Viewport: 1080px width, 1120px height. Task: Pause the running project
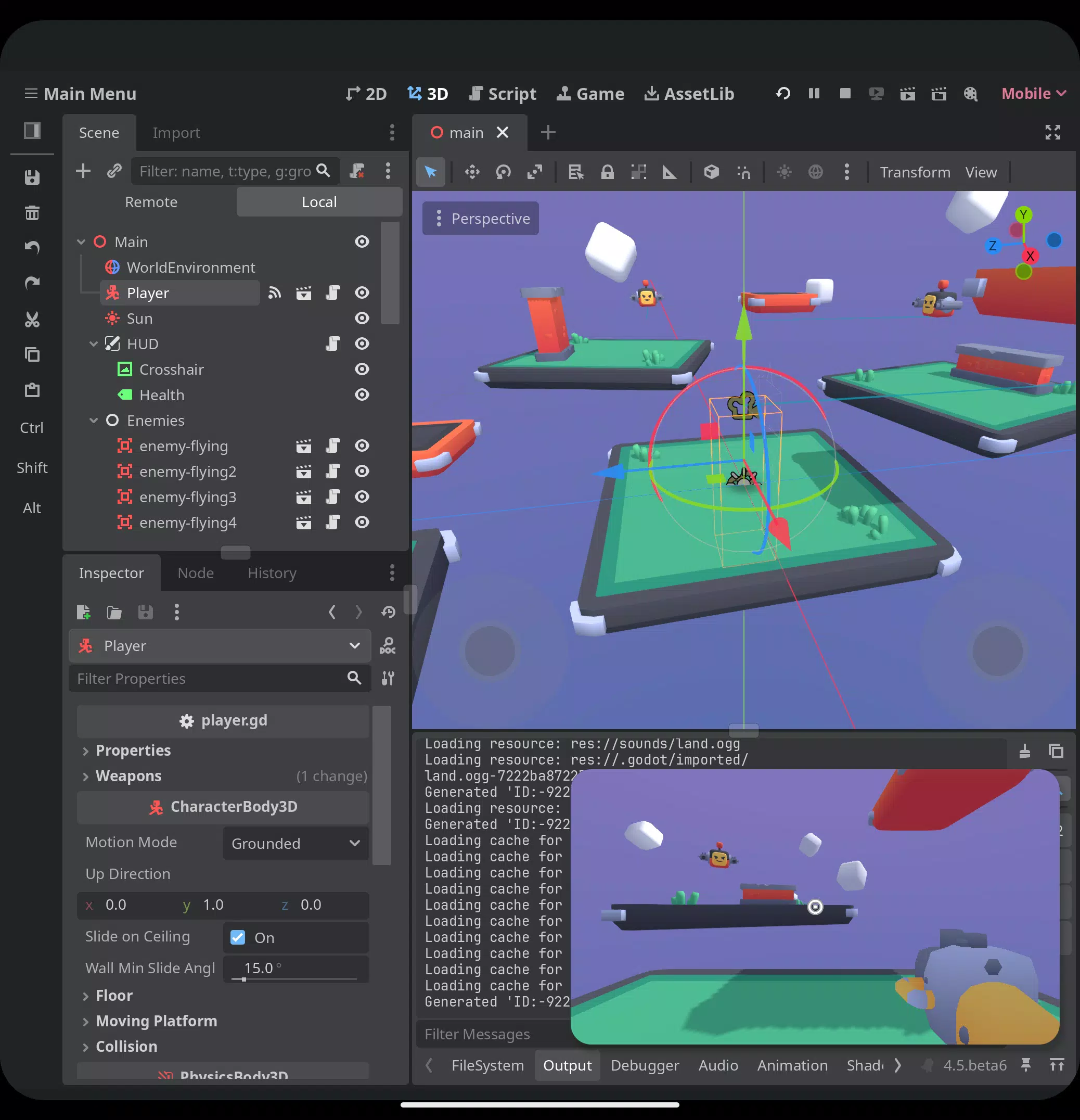(814, 93)
